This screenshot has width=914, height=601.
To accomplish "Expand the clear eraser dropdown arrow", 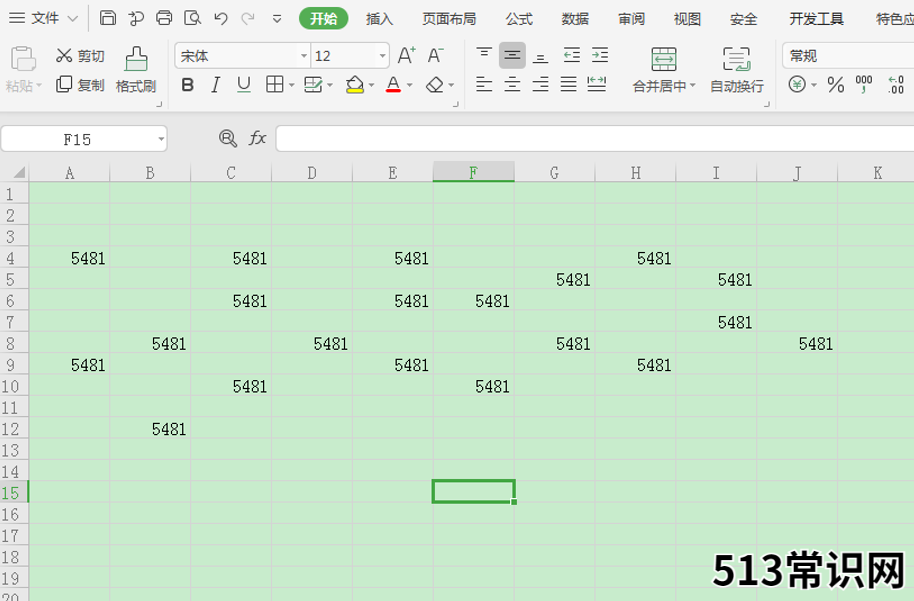I will pyautogui.click(x=451, y=86).
